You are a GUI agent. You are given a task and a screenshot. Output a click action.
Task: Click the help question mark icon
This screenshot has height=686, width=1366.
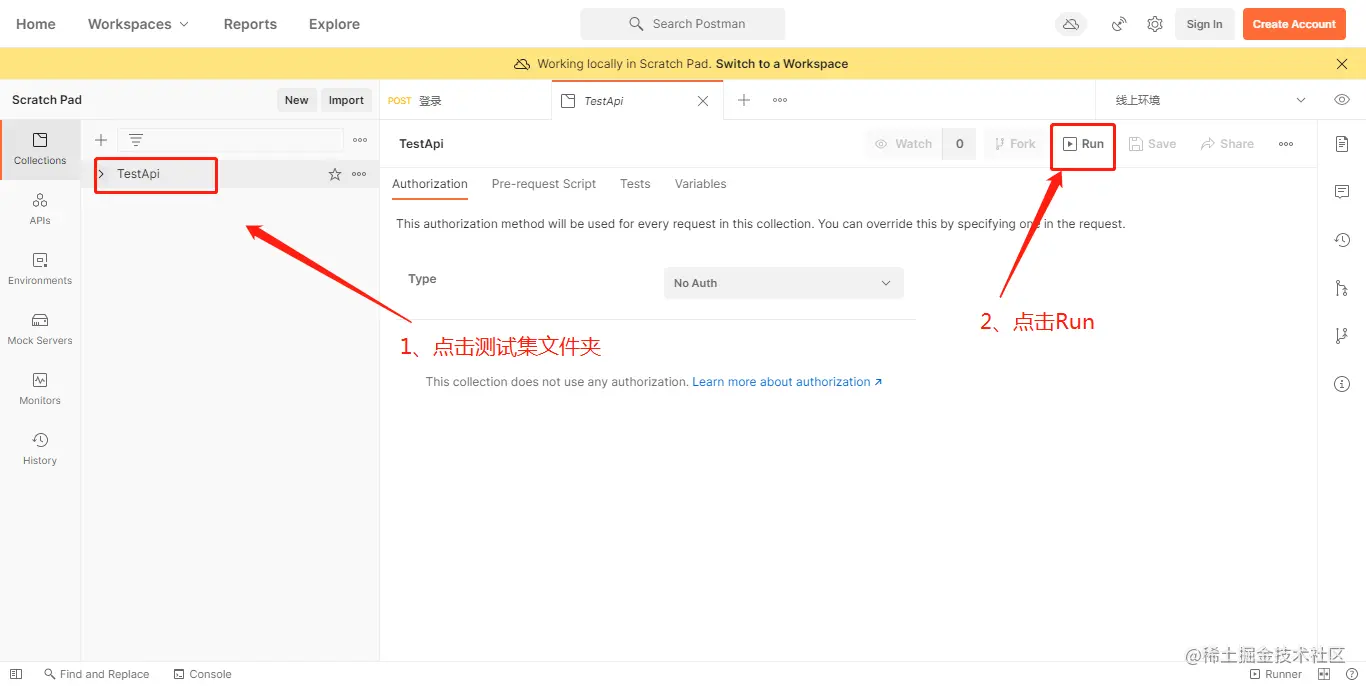(x=1351, y=674)
